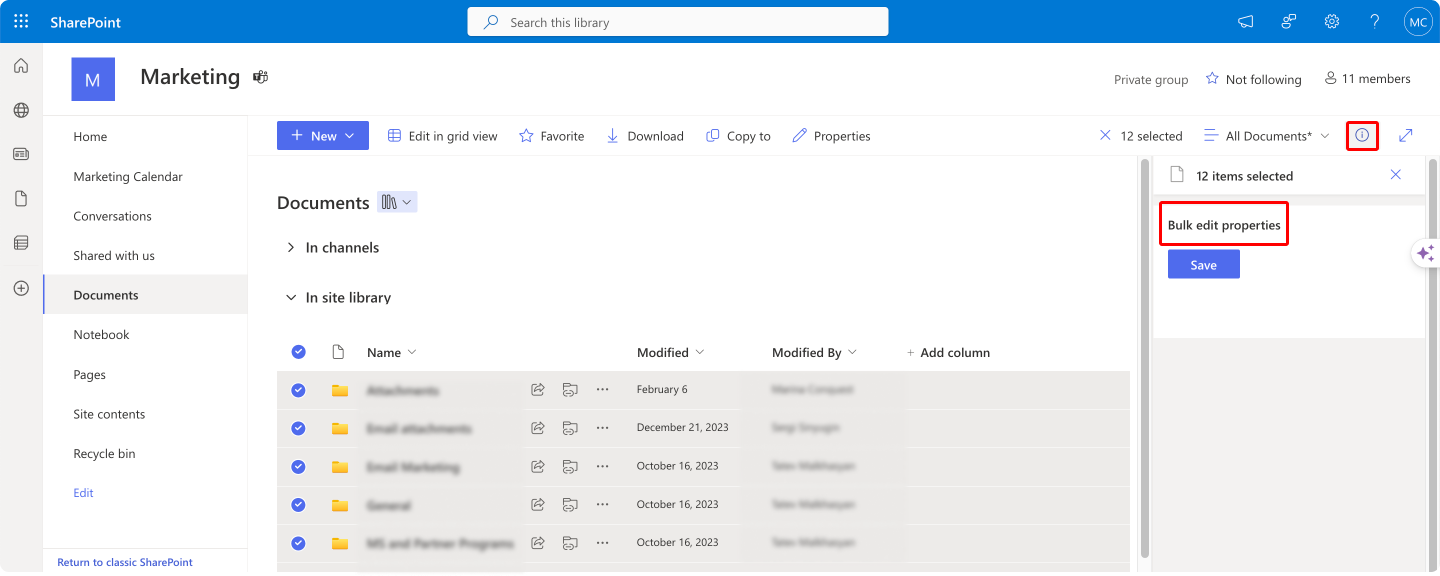
Task: Uncheck the folder modified February 6
Action: [298, 390]
